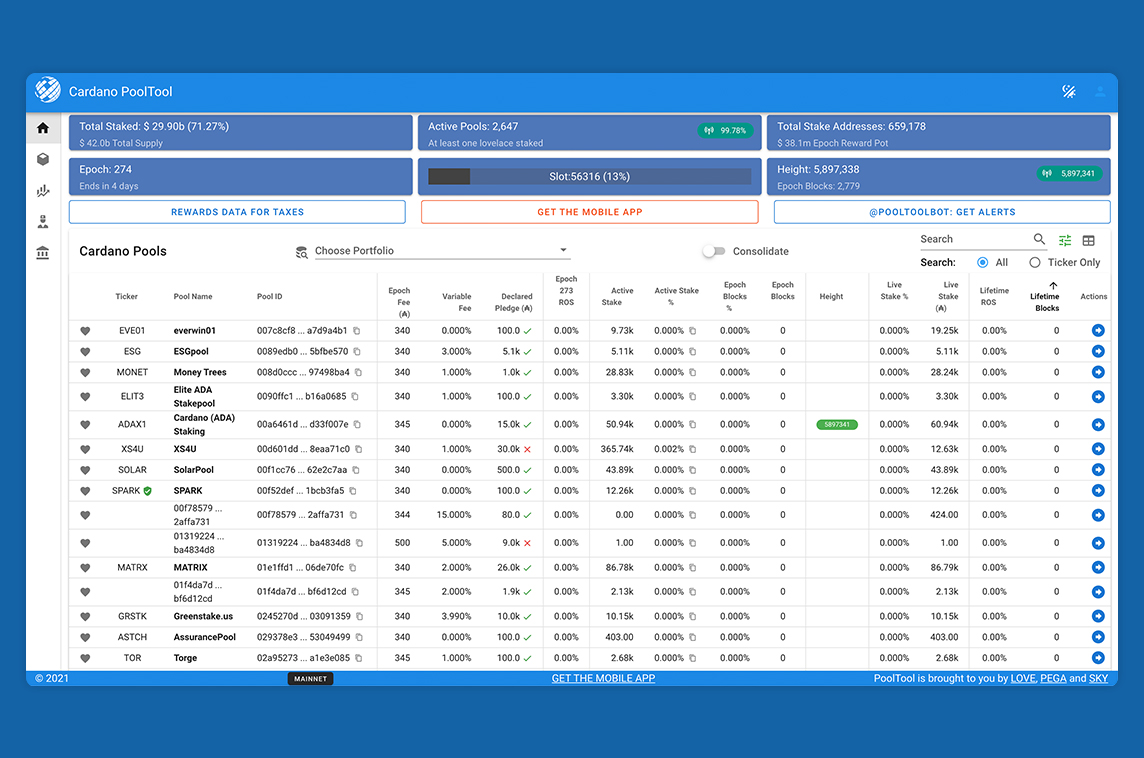Click the Total Stake Addresses card
Image resolution: width=1144 pixels, height=758 pixels.
click(938, 134)
